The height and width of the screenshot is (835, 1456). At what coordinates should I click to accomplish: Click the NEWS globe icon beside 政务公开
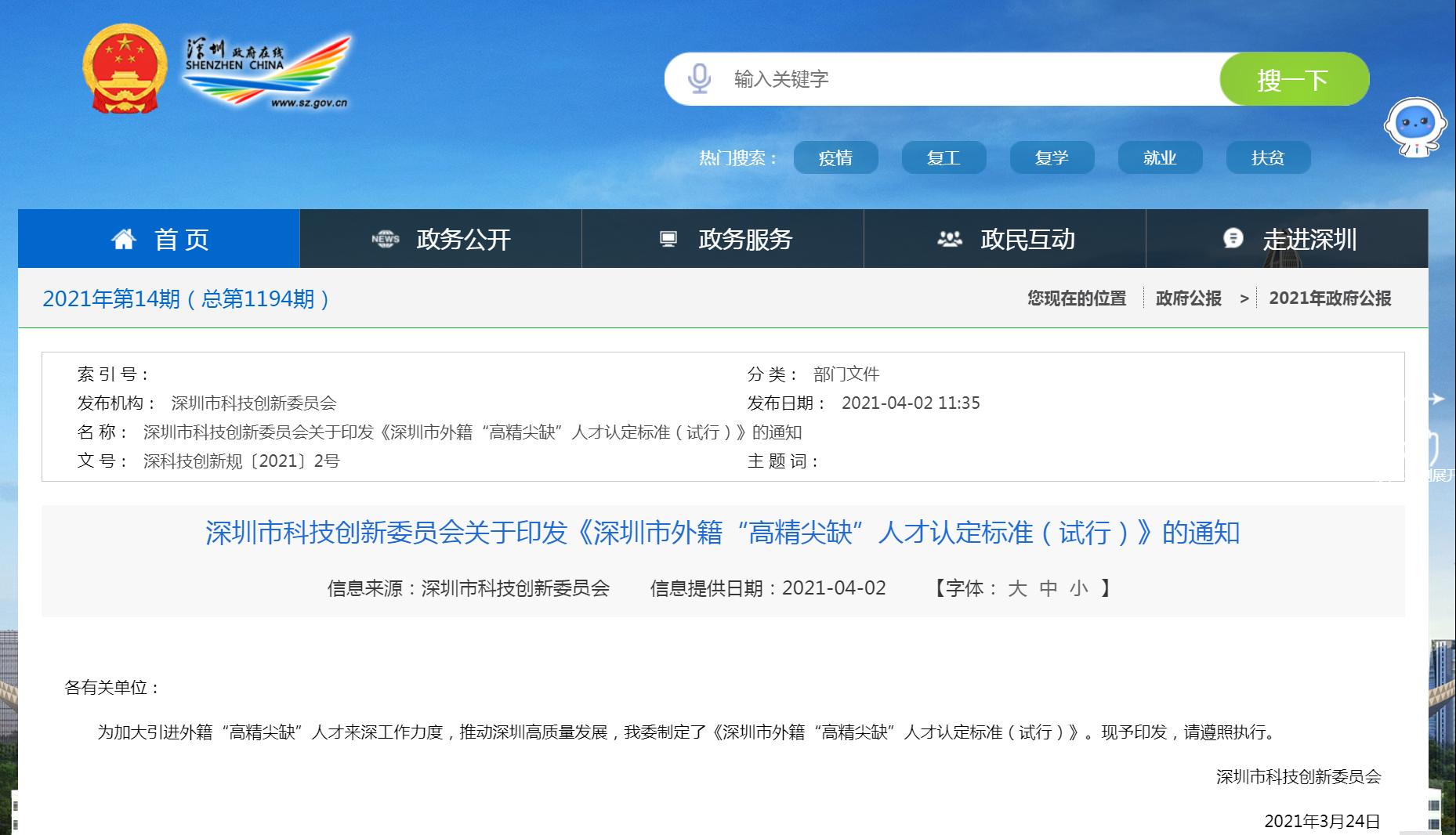pos(385,239)
